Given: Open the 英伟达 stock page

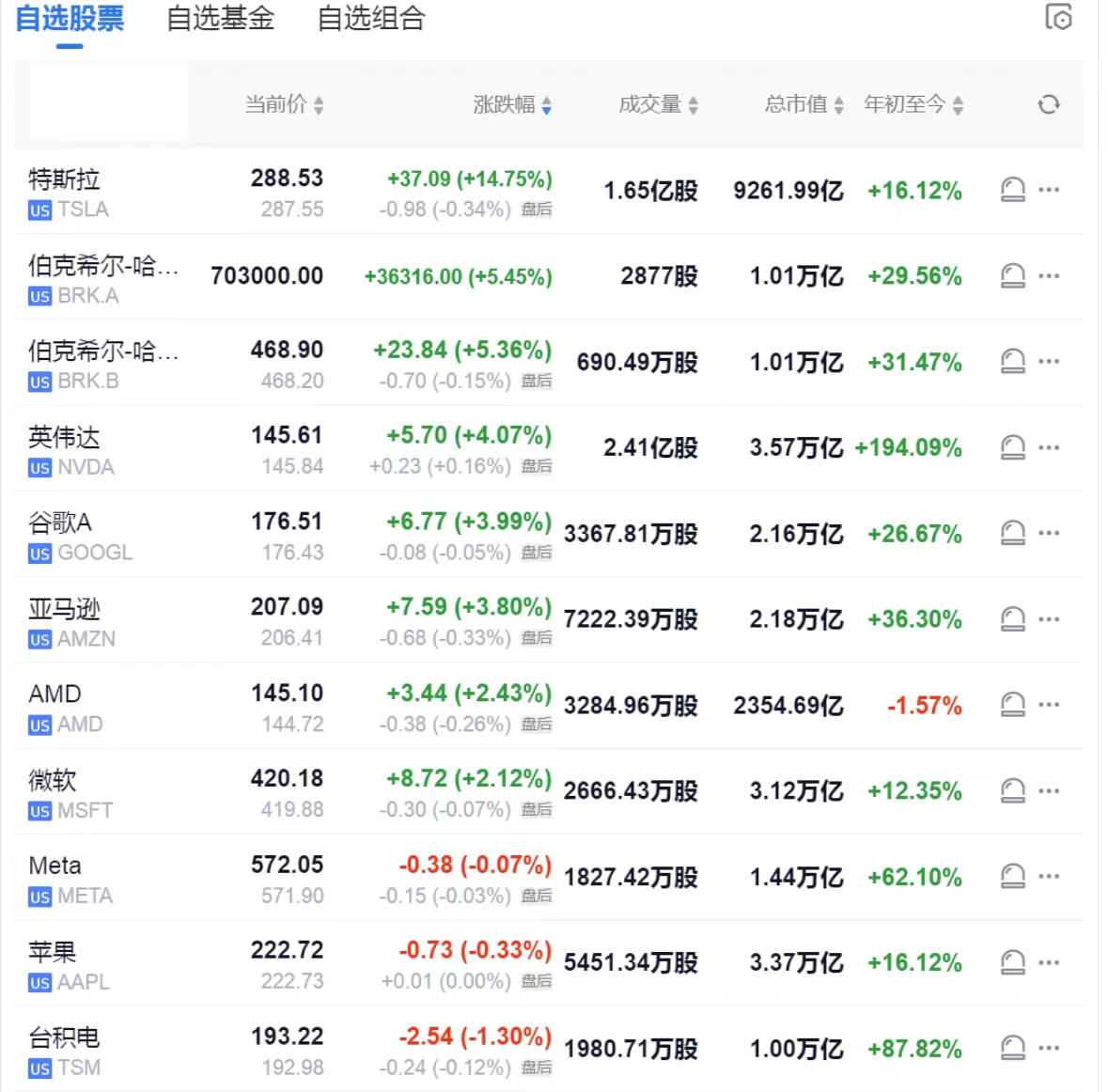Looking at the screenshot, I should click(x=64, y=437).
